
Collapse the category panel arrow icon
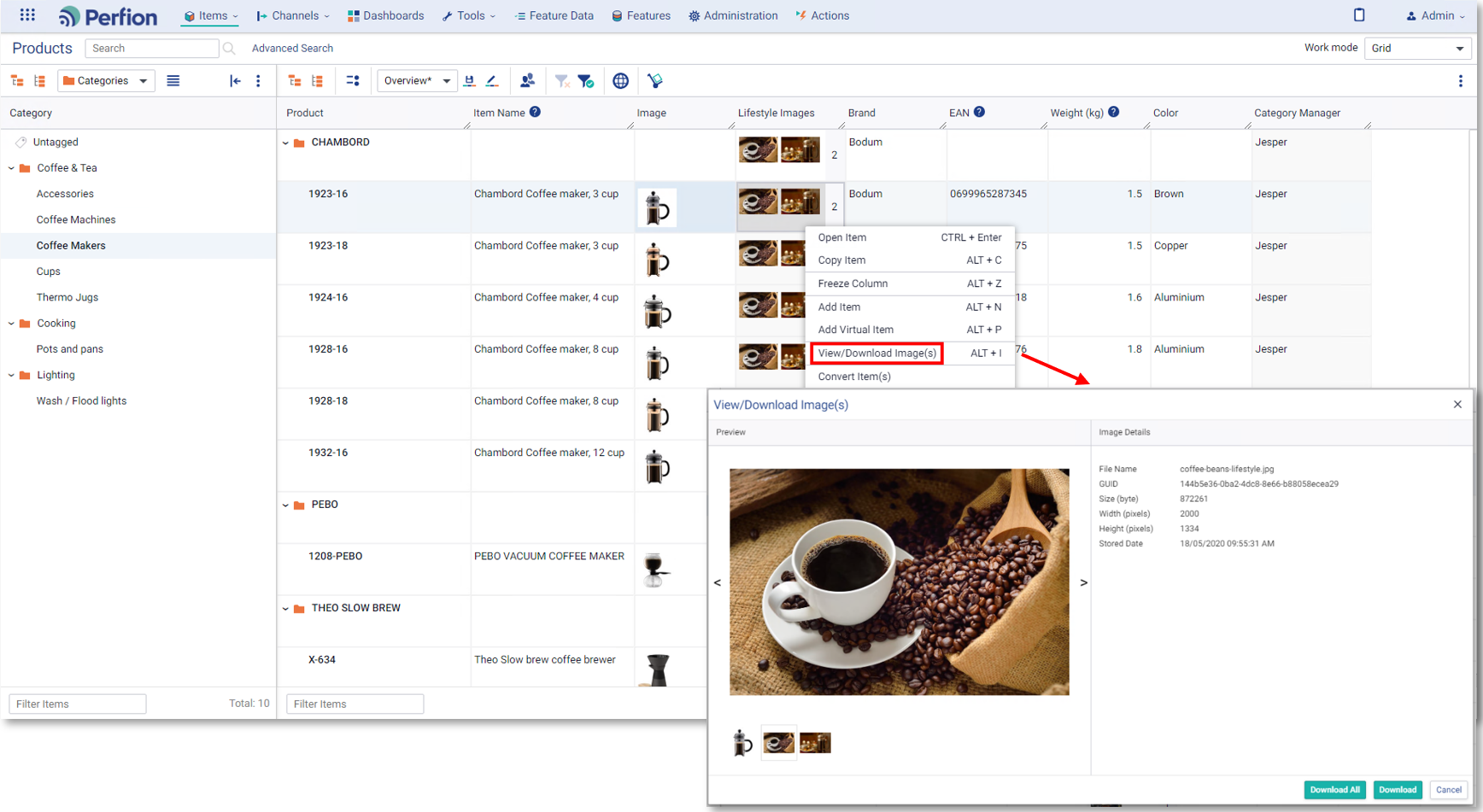pos(235,81)
